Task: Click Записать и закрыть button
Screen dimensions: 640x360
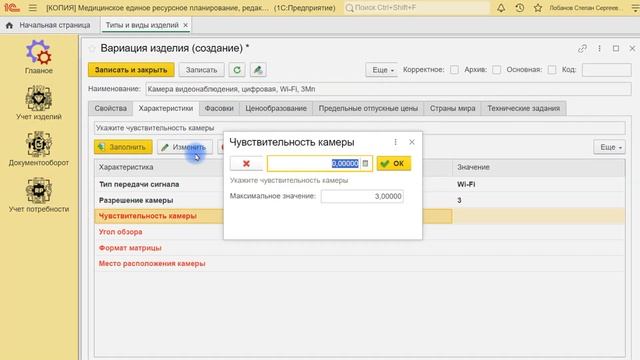Action: (x=131, y=70)
